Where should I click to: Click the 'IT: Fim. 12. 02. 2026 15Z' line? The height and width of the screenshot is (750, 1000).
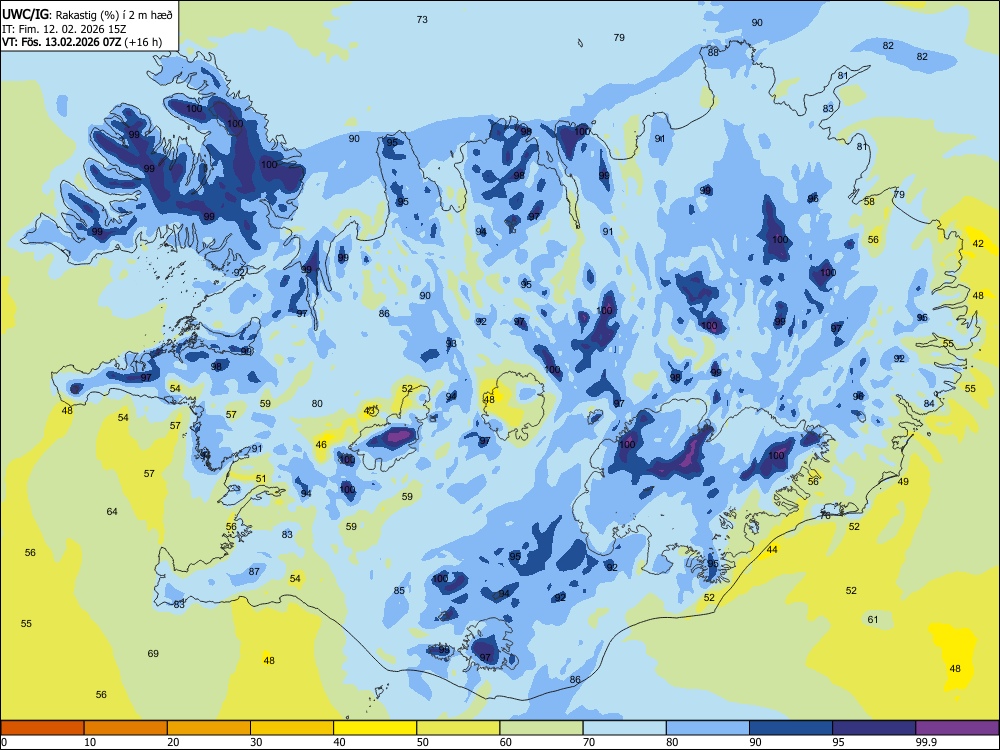pos(64,29)
